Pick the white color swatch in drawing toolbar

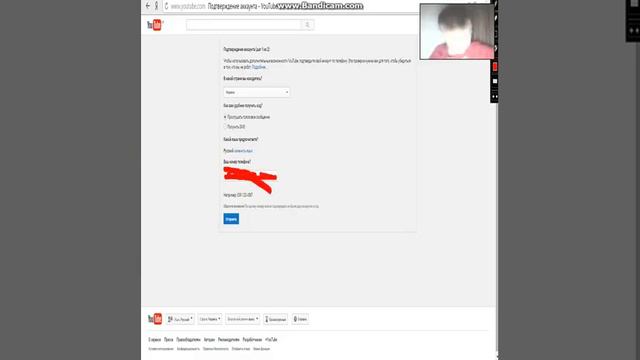click(495, 81)
